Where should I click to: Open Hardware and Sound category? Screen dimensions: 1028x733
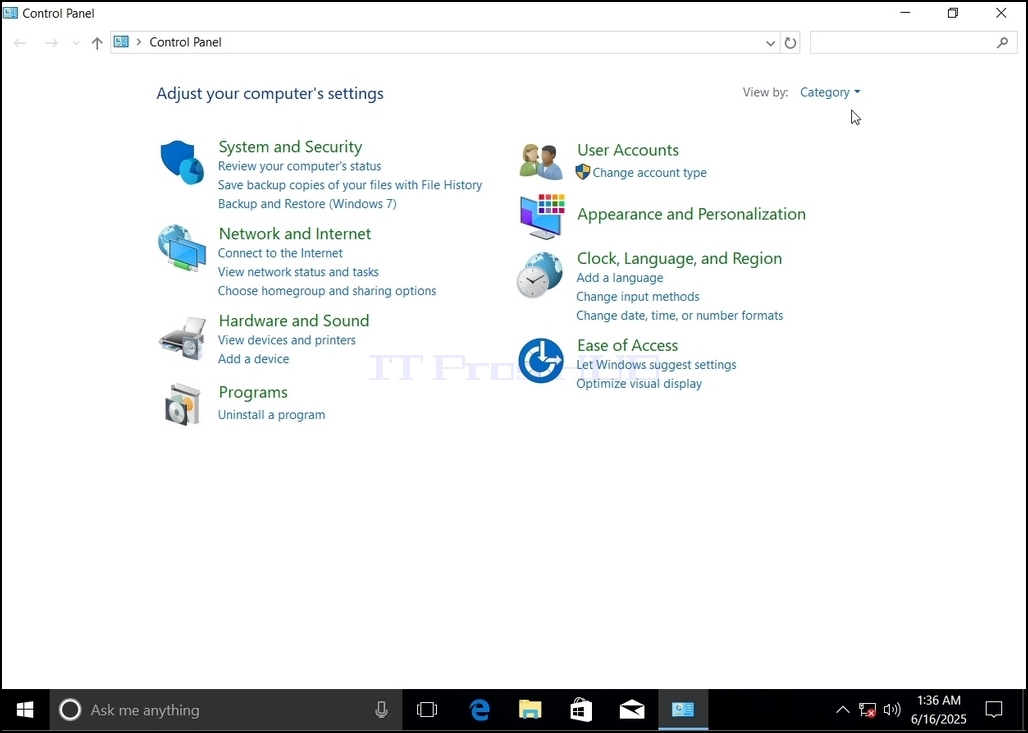[x=294, y=321]
